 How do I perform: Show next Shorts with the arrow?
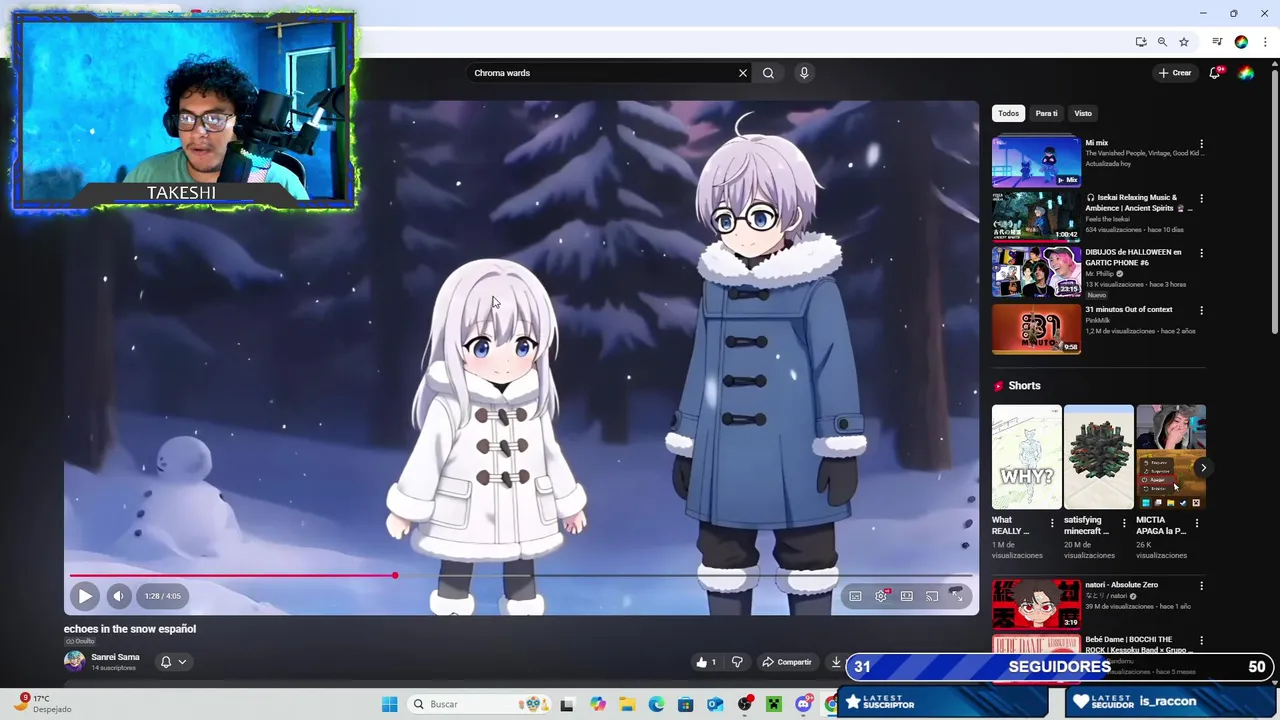coord(1203,467)
